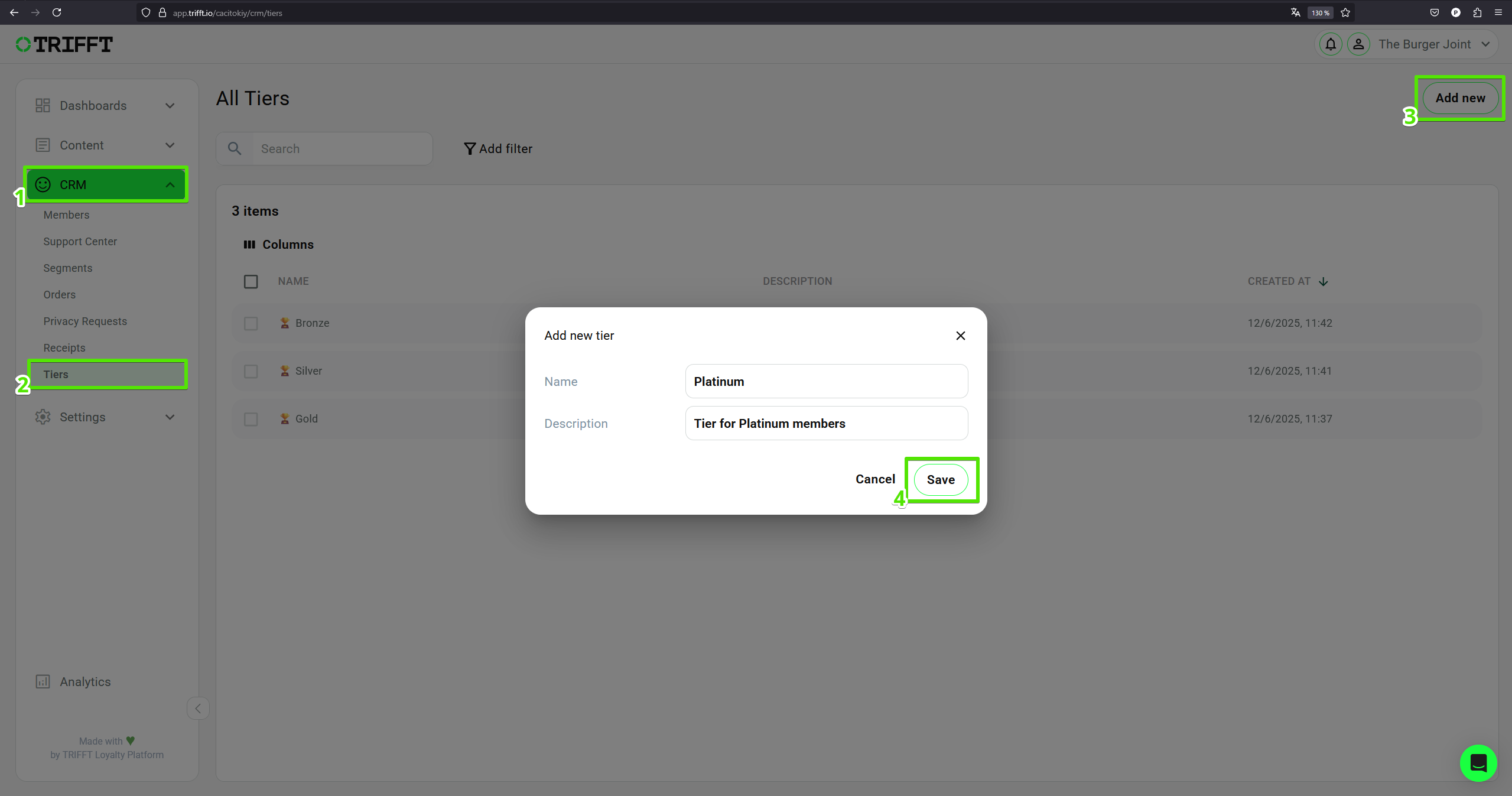Open the live chat widget

1478,763
